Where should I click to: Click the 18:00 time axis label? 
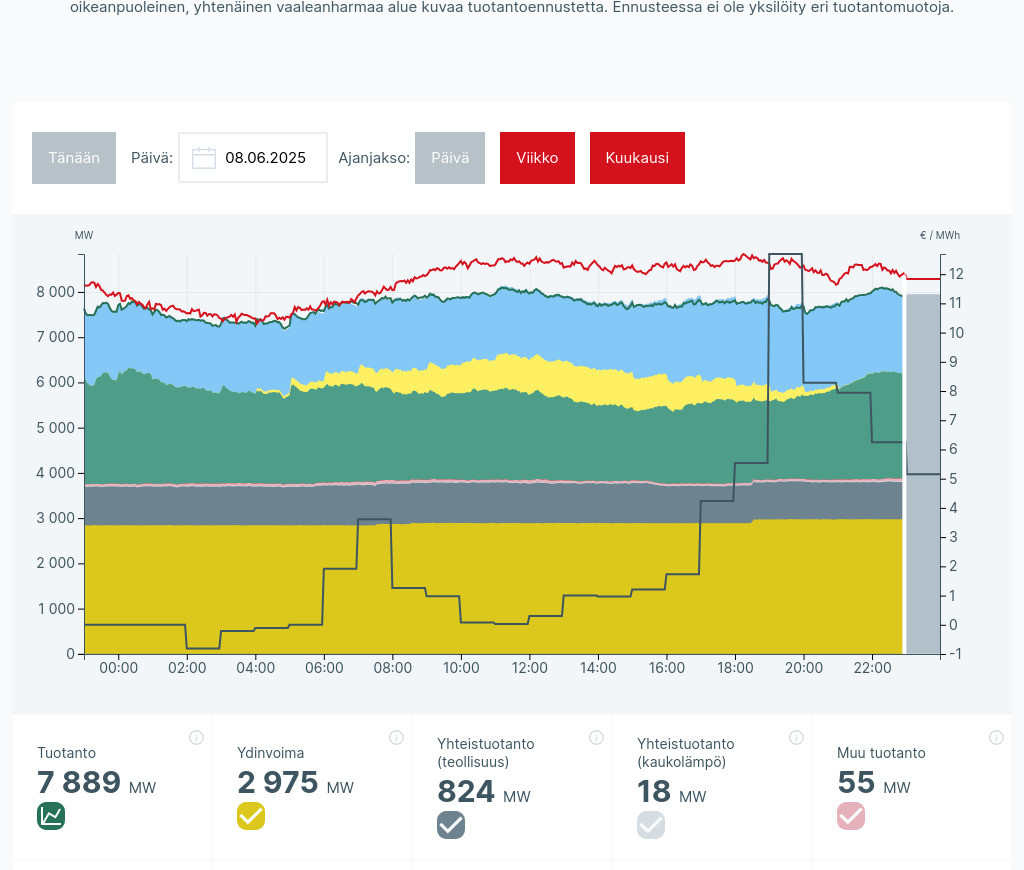click(x=735, y=668)
